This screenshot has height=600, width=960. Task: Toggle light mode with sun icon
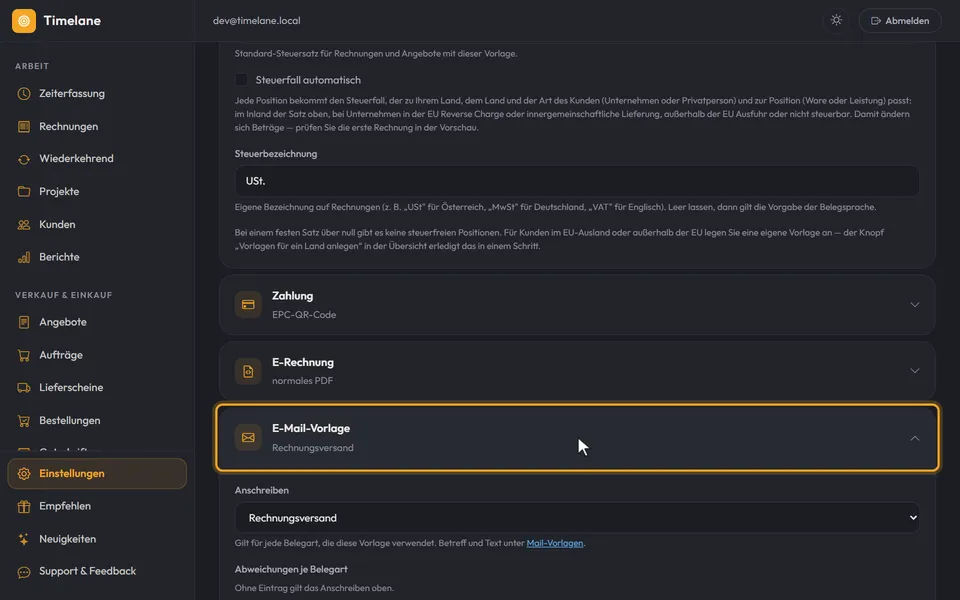(x=836, y=20)
